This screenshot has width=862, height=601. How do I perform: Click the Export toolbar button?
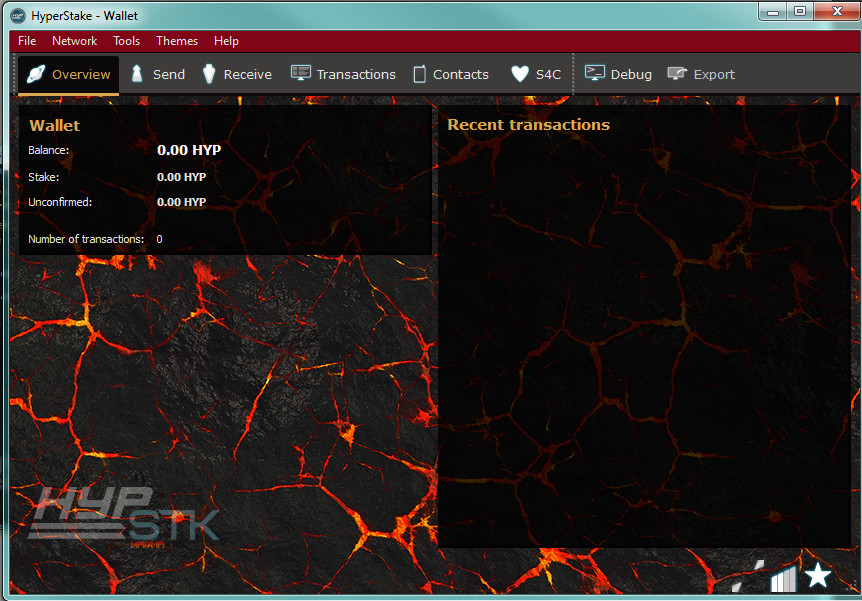coord(701,75)
